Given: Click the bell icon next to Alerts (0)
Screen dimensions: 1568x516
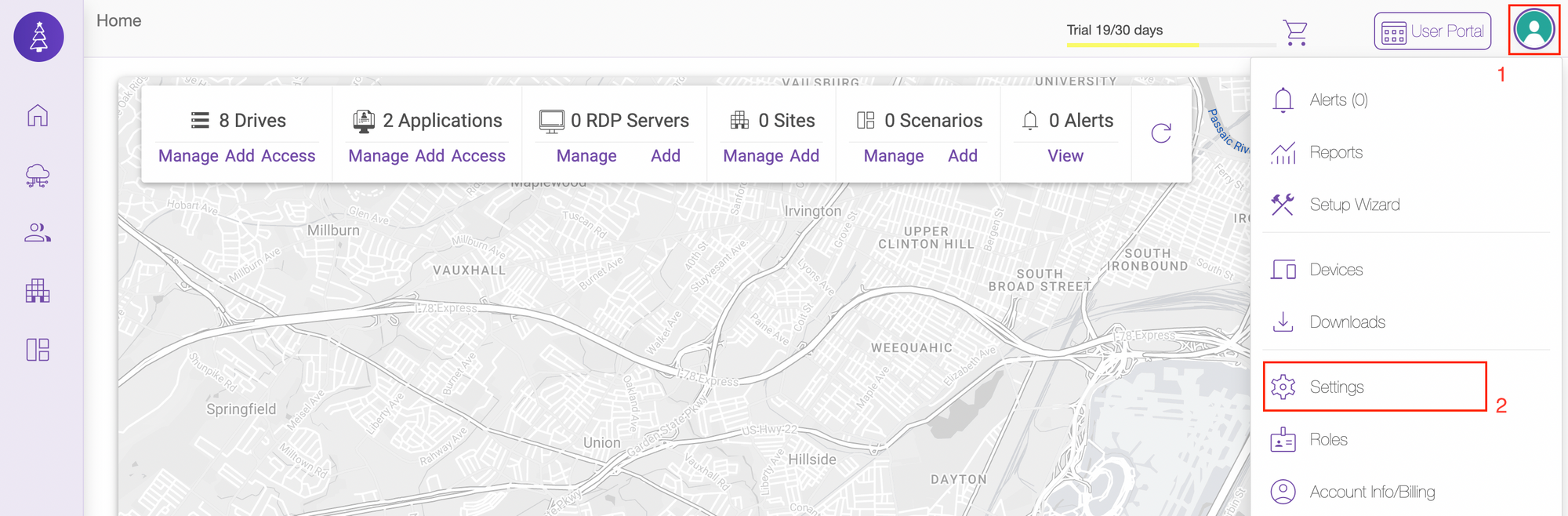Looking at the screenshot, I should (1283, 100).
